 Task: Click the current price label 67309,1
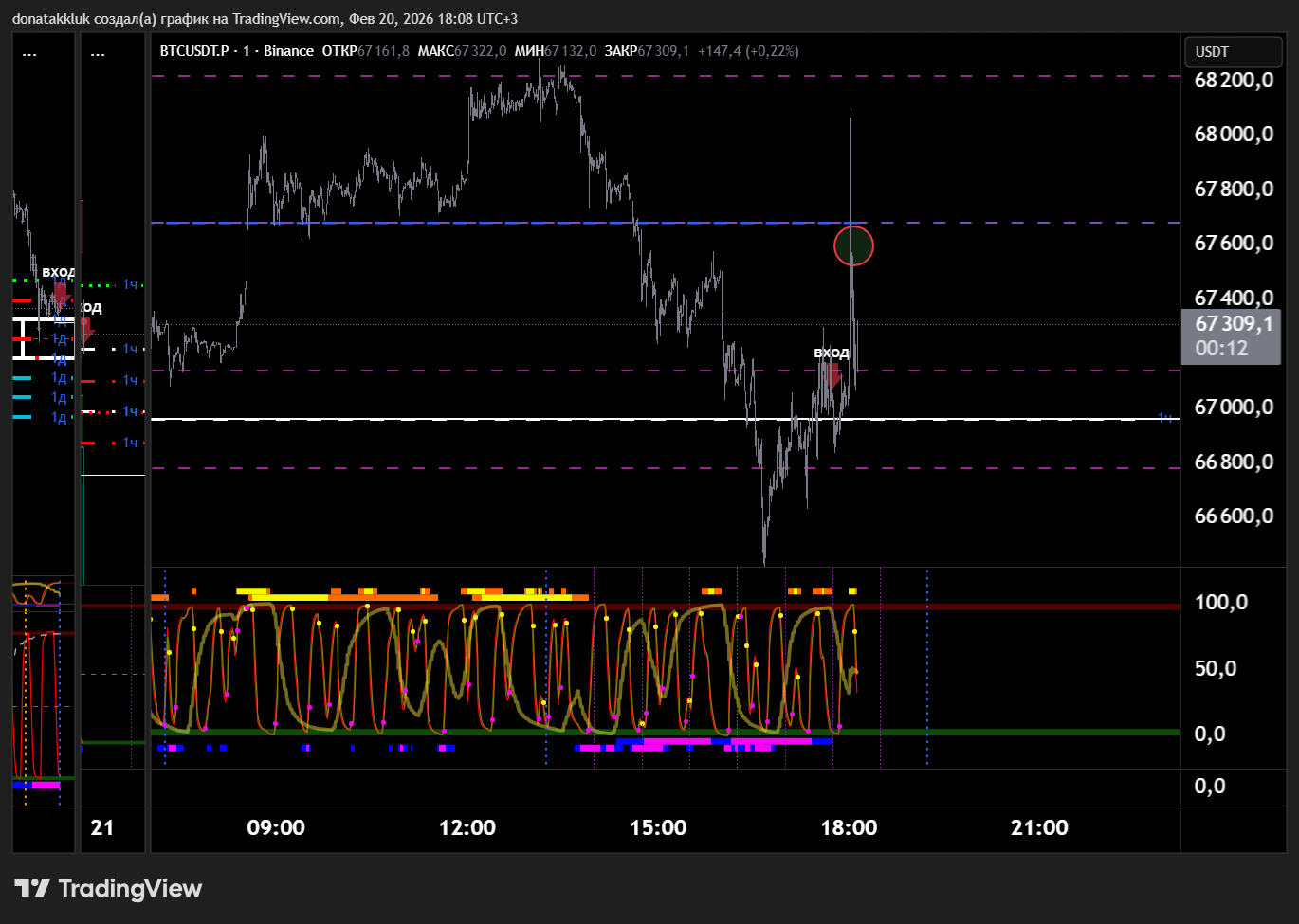tap(1232, 324)
